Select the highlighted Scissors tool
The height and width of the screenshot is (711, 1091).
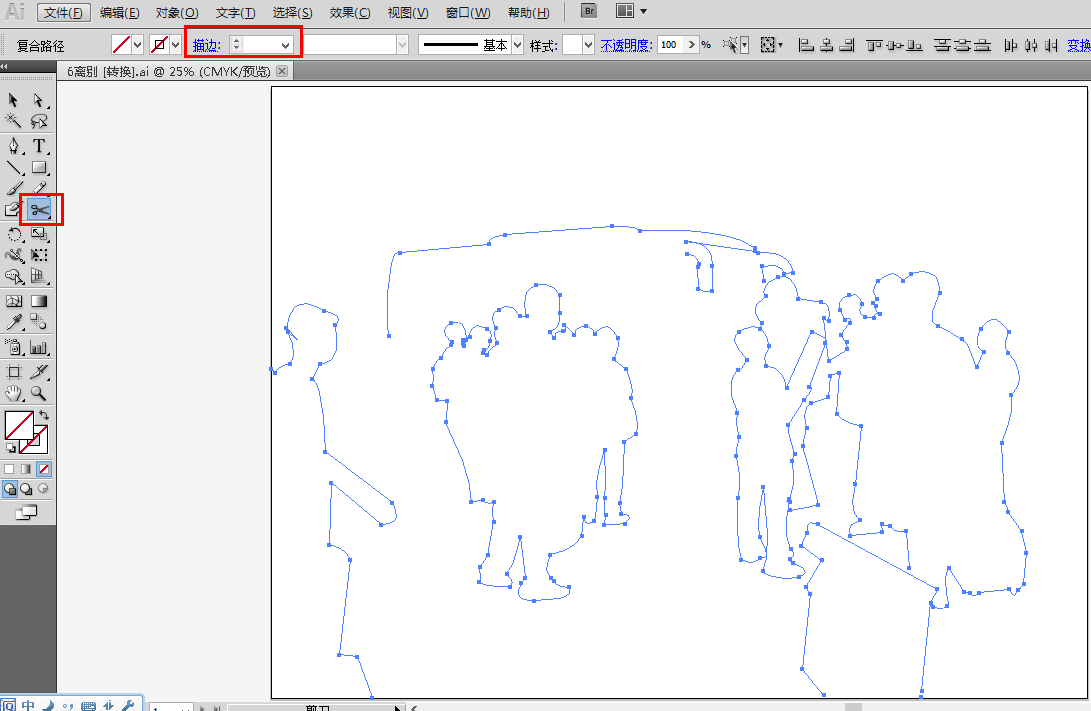pyautogui.click(x=39, y=209)
